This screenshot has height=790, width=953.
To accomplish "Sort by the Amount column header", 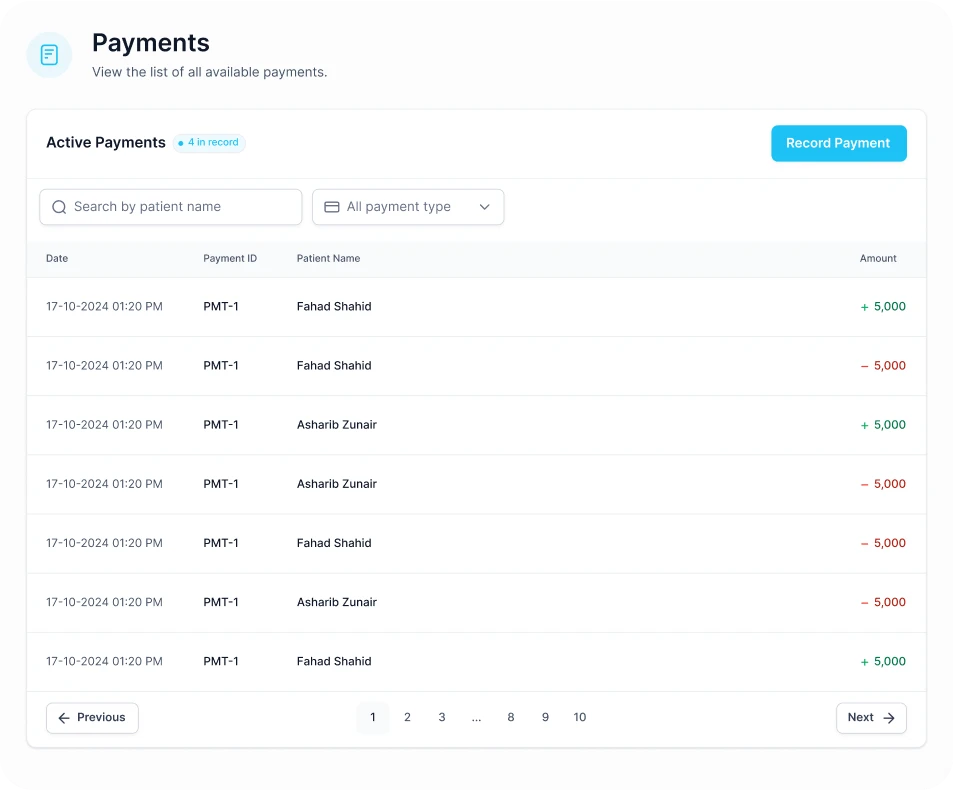I will [x=877, y=259].
